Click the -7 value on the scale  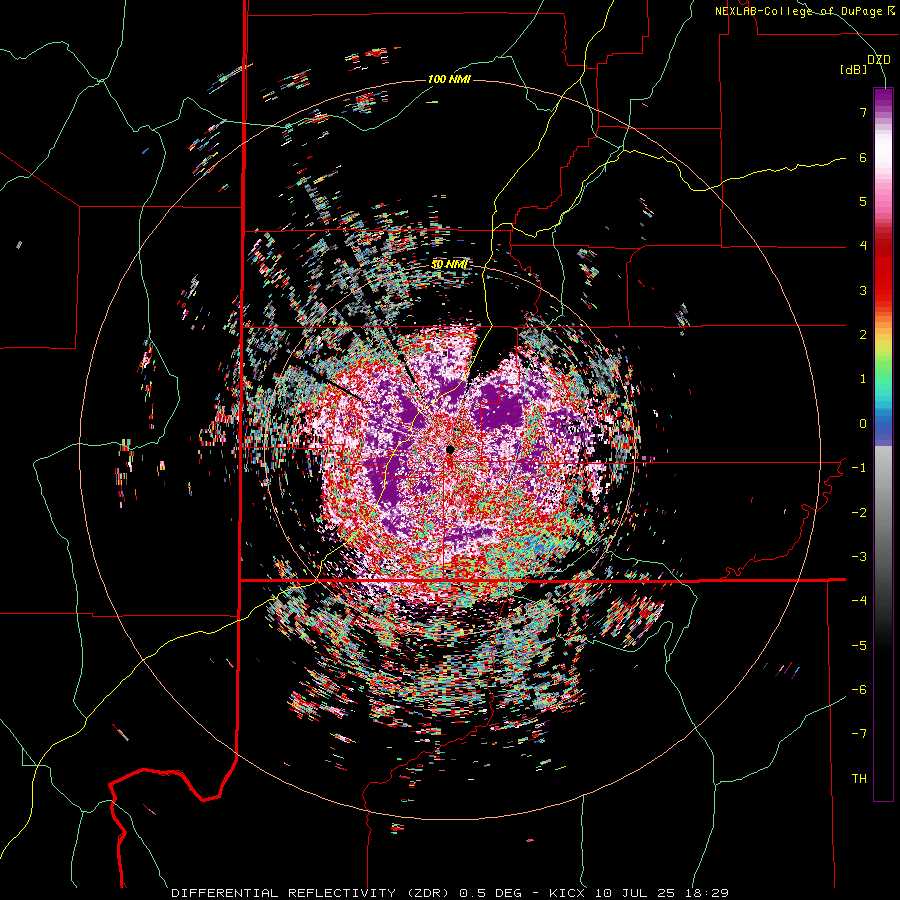click(859, 734)
